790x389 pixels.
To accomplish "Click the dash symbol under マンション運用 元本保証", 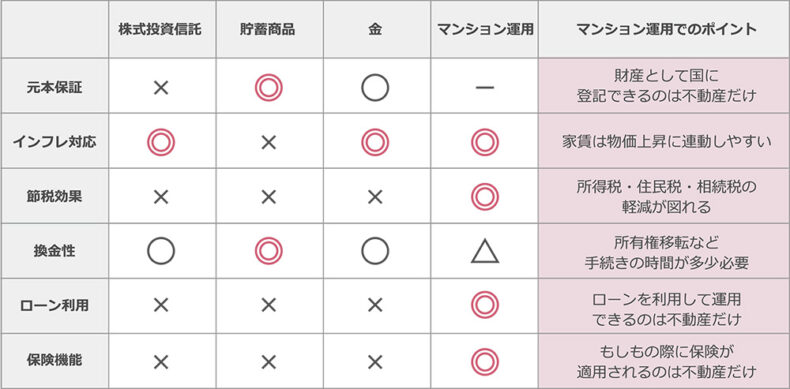I will pos(485,88).
